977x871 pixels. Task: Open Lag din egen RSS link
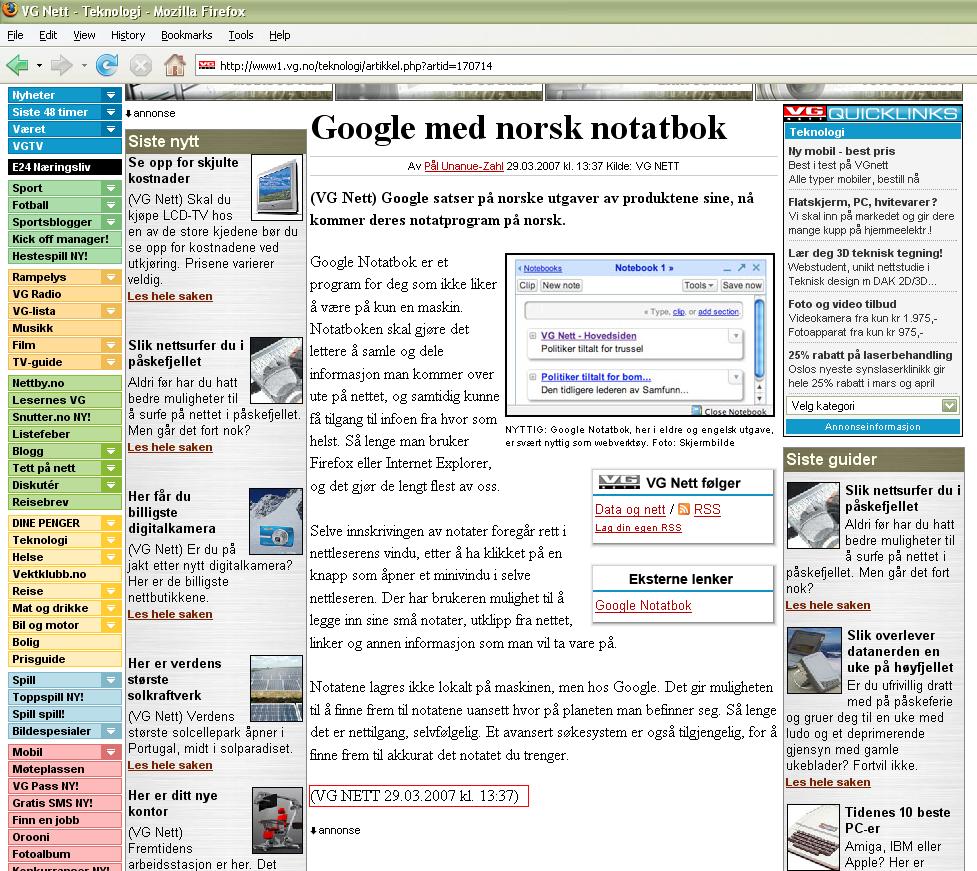click(638, 528)
